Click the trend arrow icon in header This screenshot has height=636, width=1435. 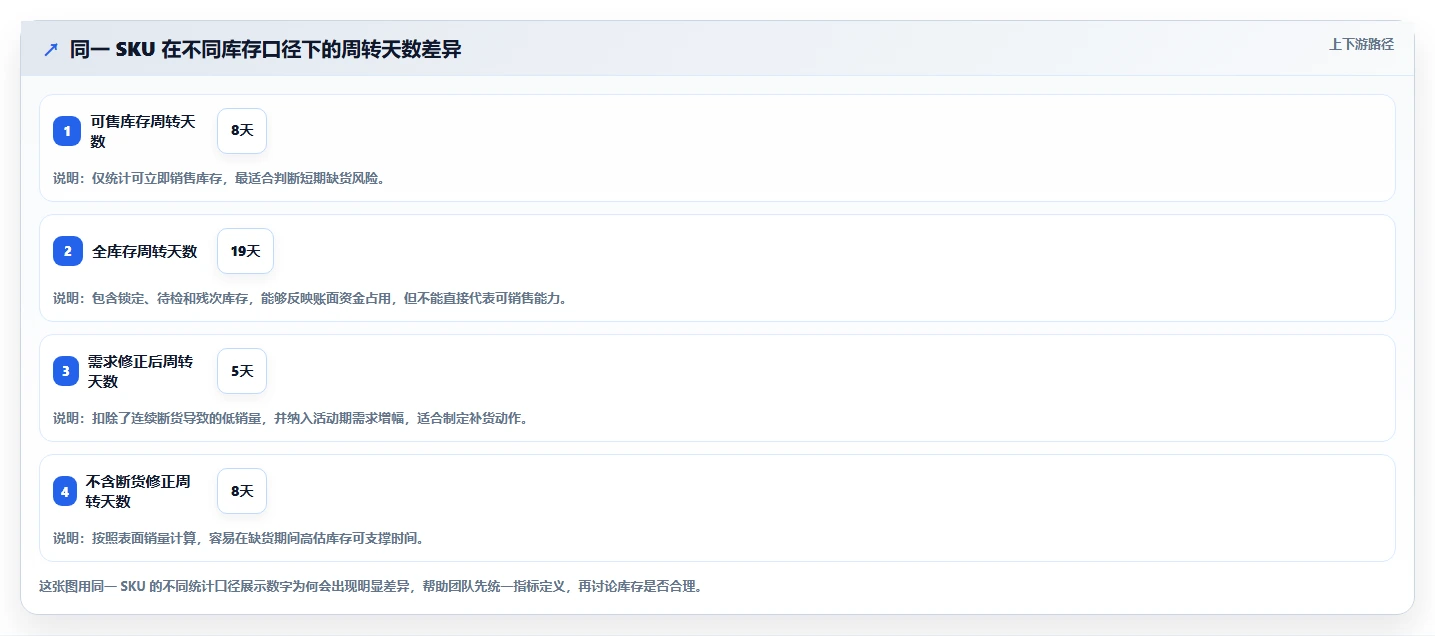51,49
